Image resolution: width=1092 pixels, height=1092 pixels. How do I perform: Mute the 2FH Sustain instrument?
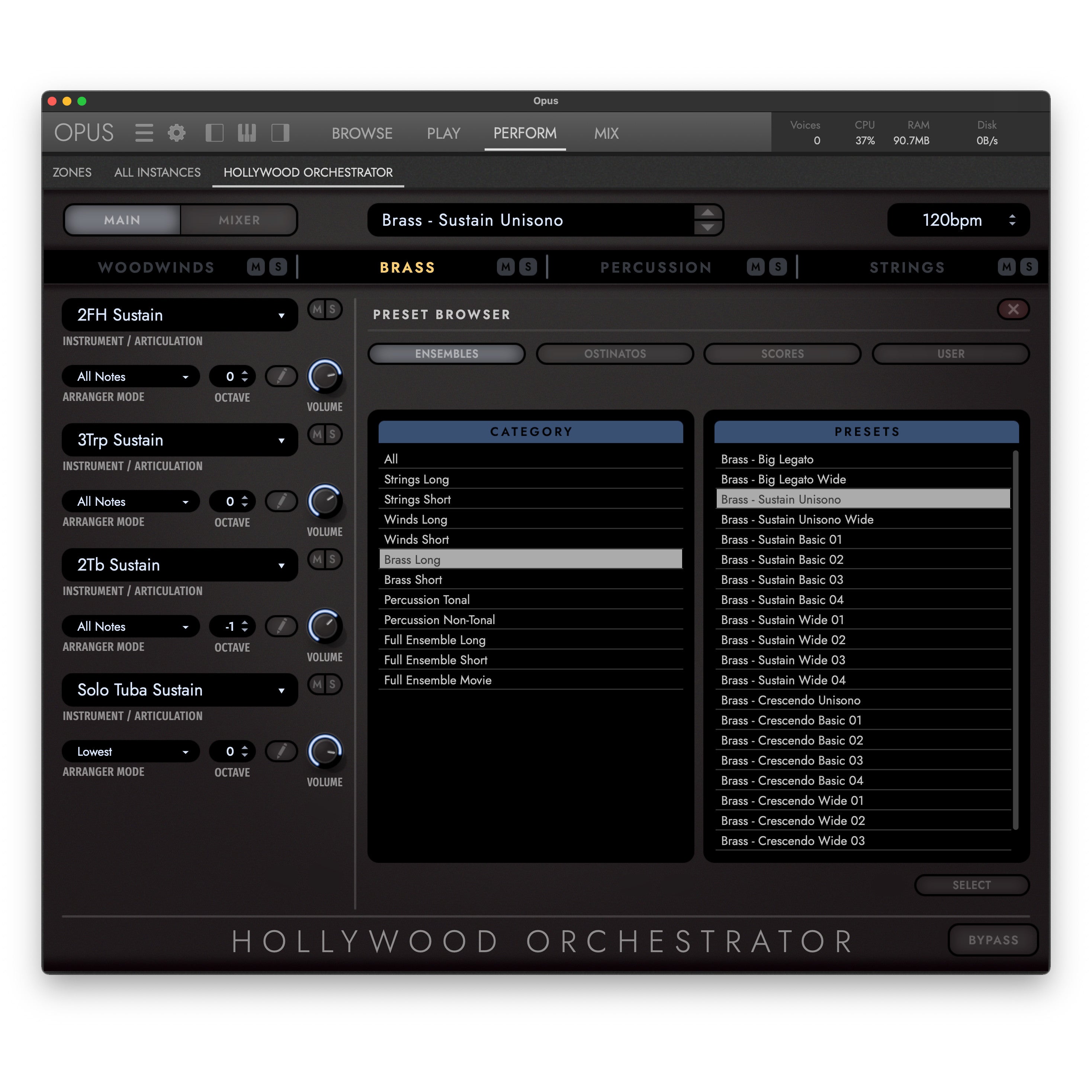tap(317, 309)
